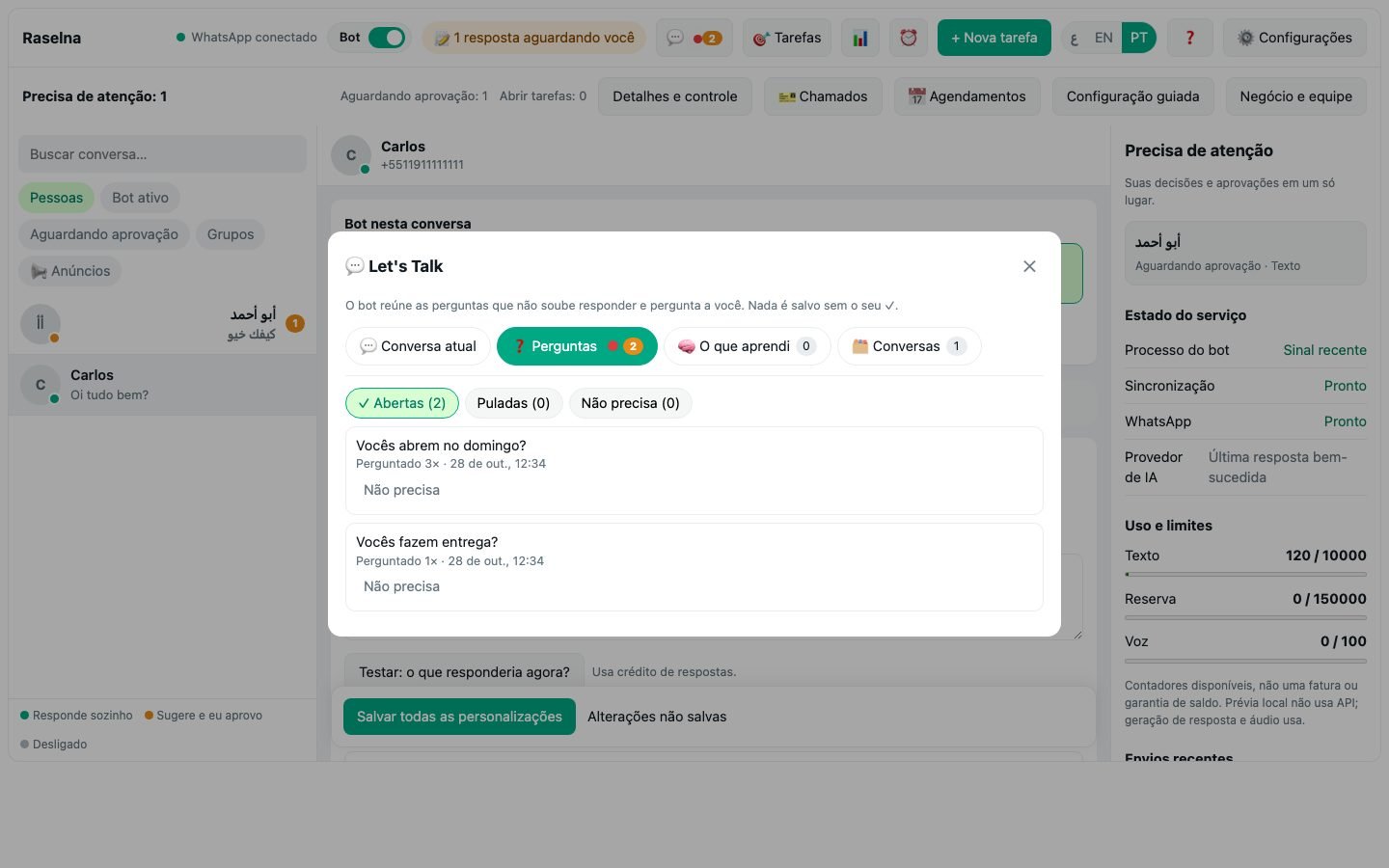Mark 'Vocês abrem no domingo?' as Não precisa
The image size is (1389, 868).
401,490
